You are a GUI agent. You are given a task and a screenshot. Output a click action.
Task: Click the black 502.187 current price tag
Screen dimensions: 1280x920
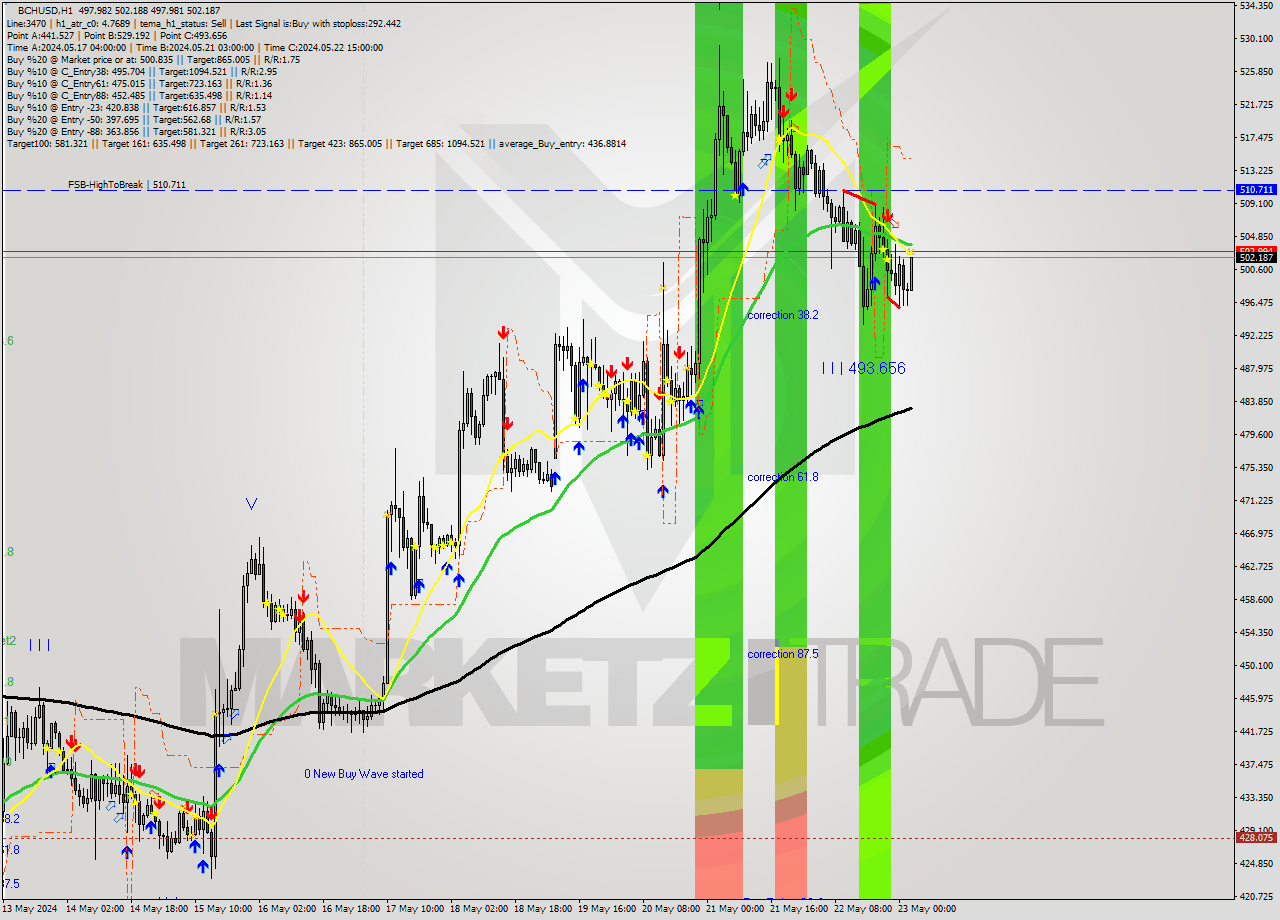pyautogui.click(x=1256, y=258)
